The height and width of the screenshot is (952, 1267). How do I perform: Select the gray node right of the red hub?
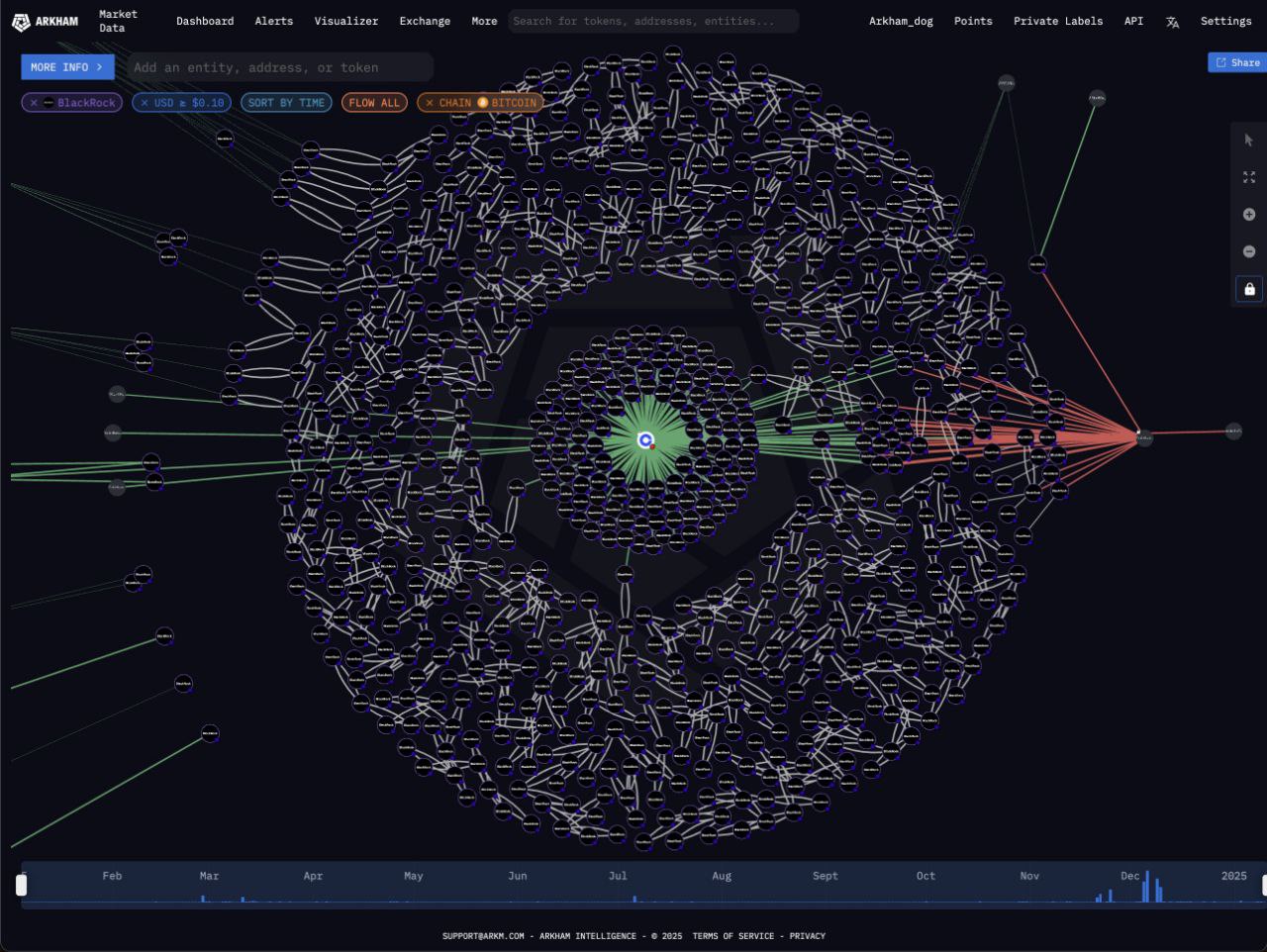point(1233,430)
